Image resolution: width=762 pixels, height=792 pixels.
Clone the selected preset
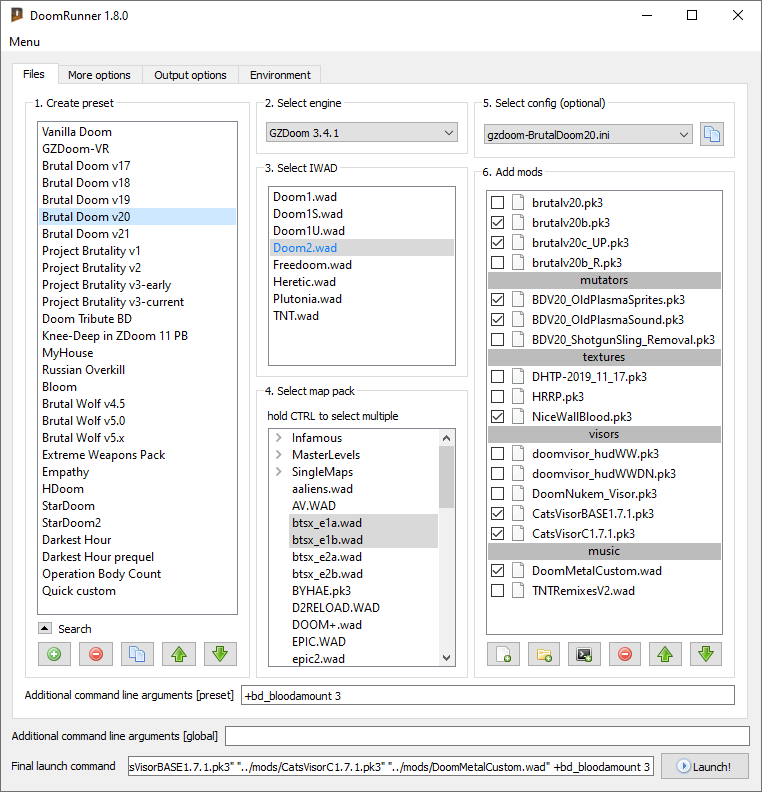pyautogui.click(x=137, y=654)
